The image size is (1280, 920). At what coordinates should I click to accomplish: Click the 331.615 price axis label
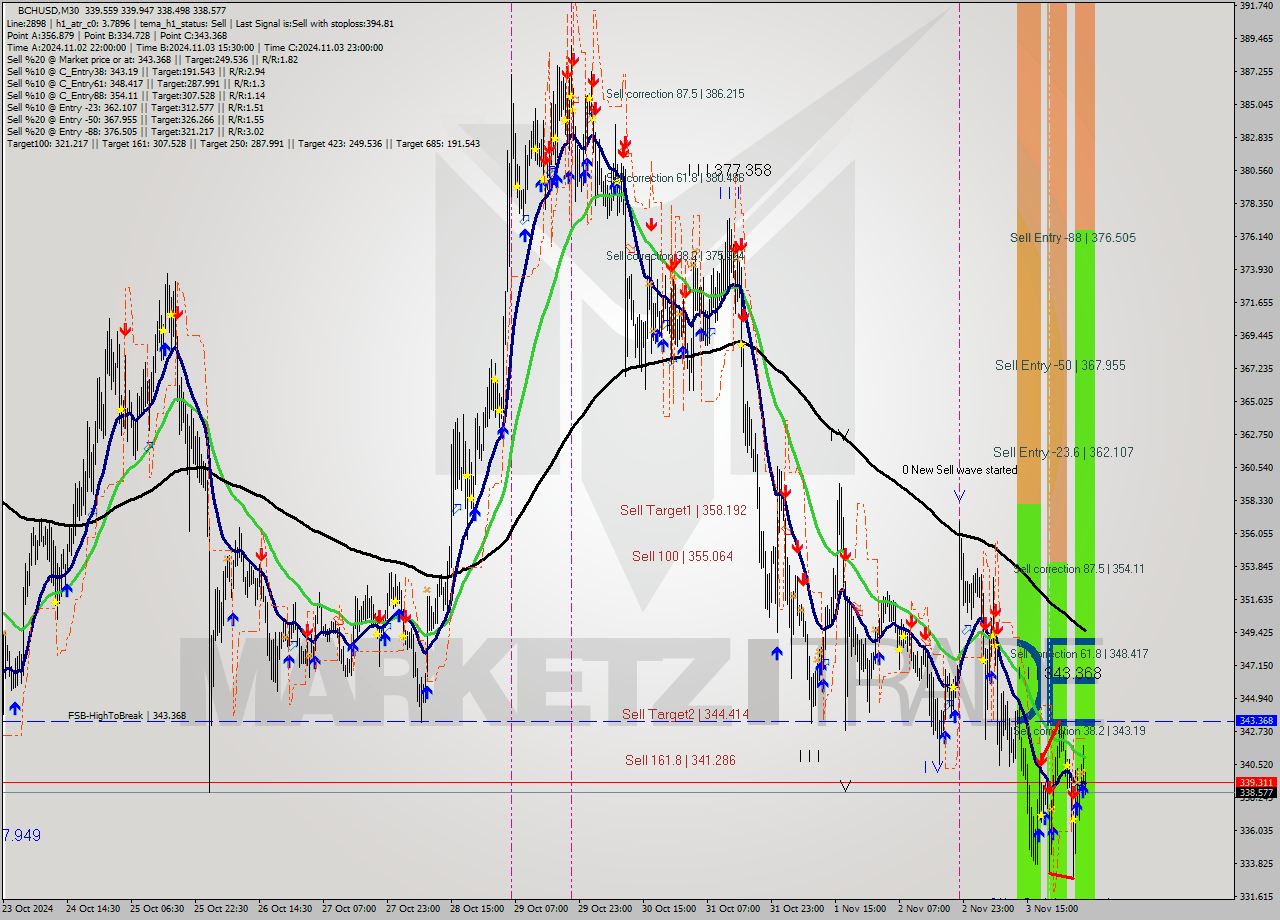click(1256, 895)
